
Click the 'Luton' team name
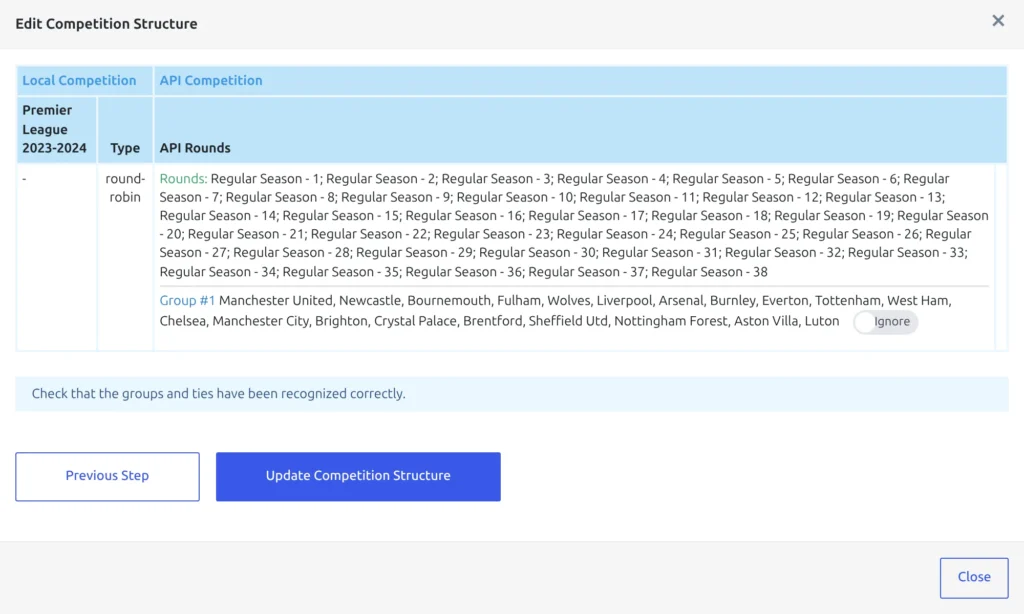[x=822, y=321]
